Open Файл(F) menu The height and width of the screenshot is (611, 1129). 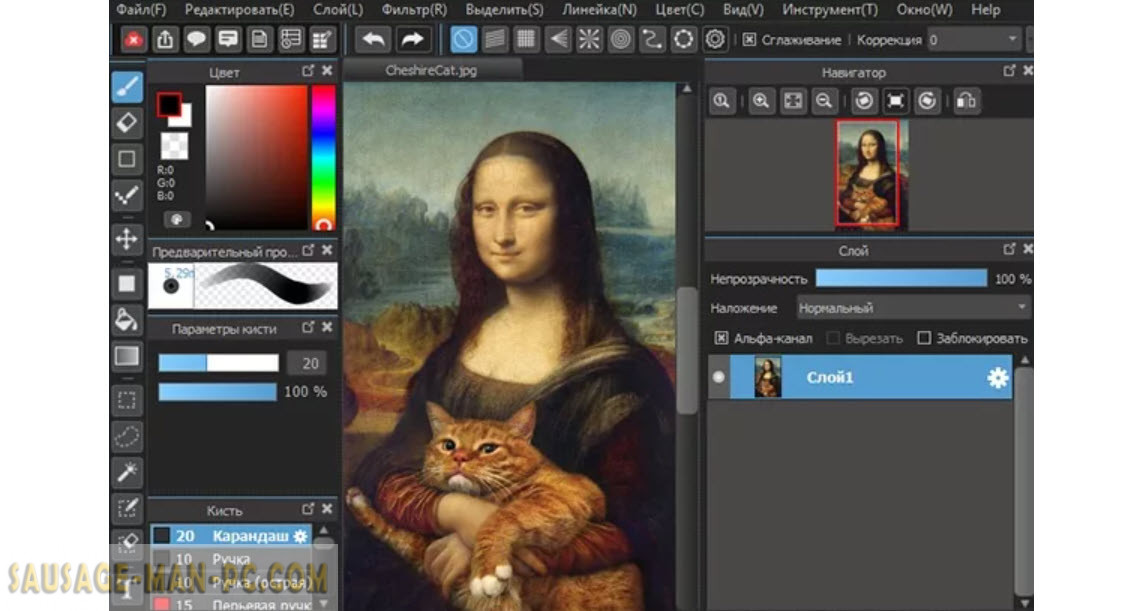point(141,10)
